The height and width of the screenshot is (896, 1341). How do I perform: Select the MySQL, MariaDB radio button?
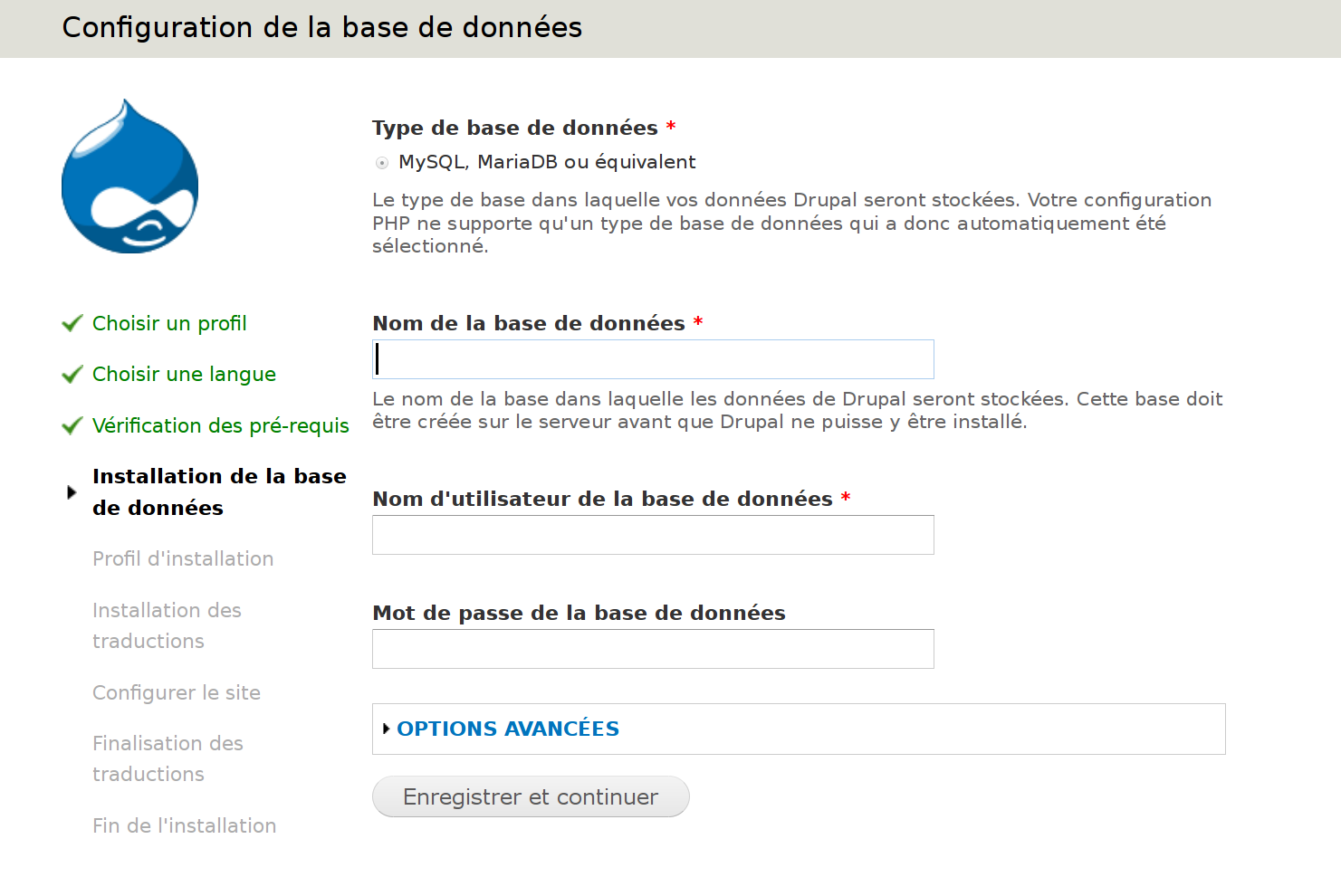tap(382, 163)
